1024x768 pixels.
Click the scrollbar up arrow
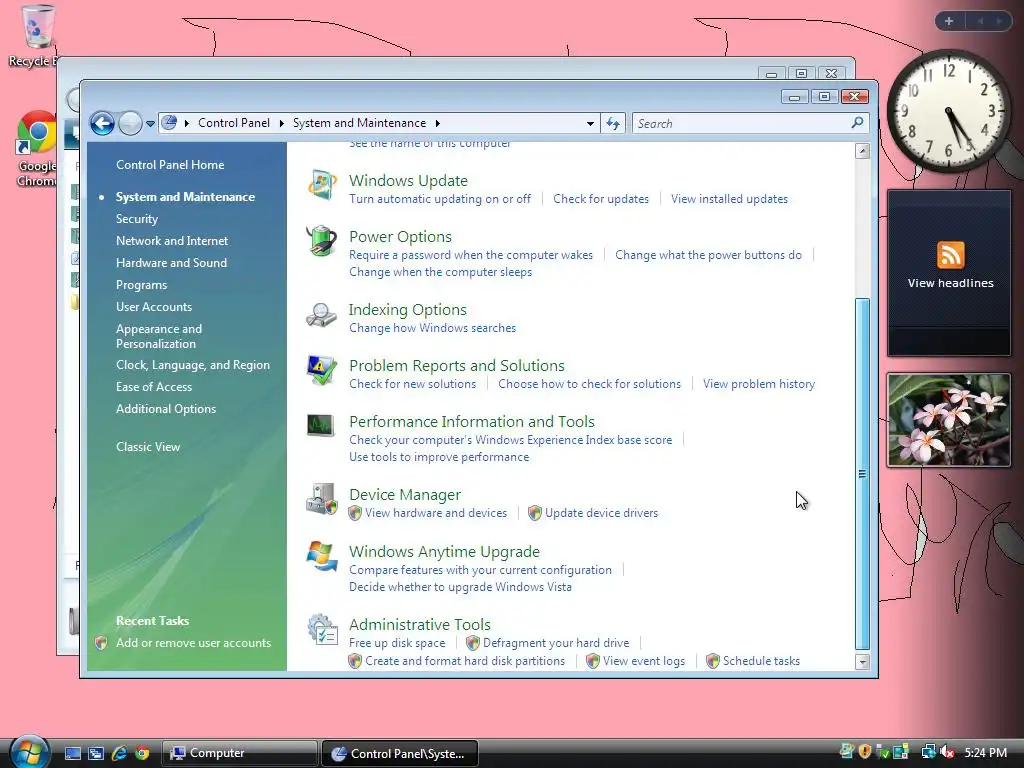coord(862,152)
